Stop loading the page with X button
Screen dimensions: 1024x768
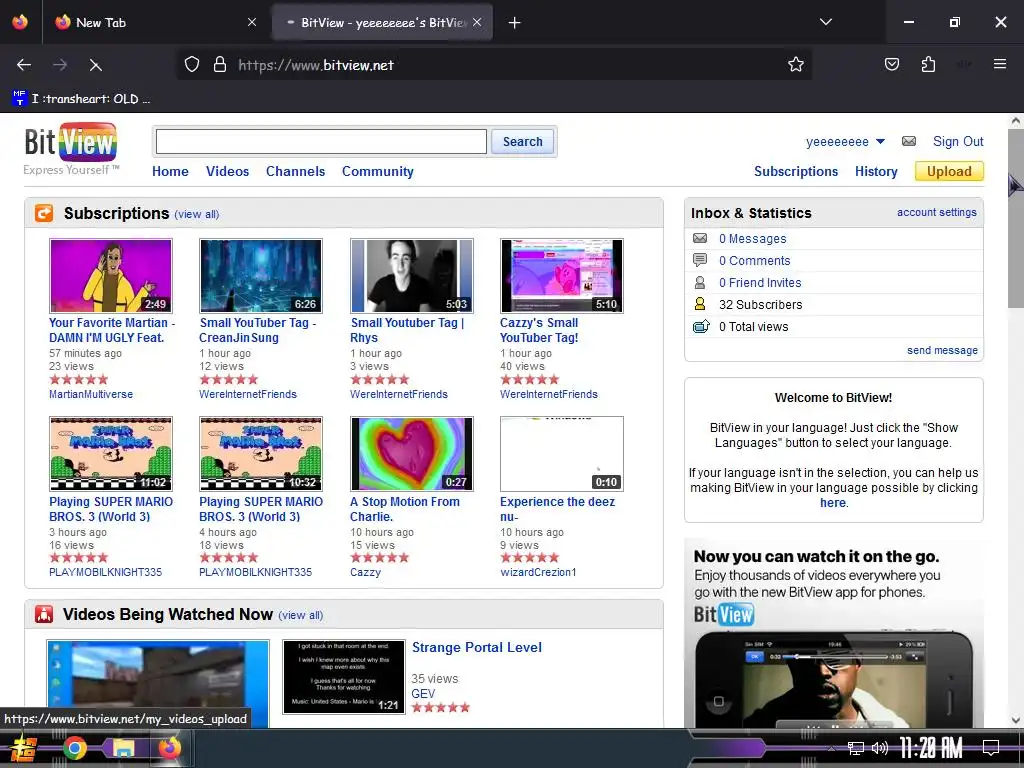(95, 65)
